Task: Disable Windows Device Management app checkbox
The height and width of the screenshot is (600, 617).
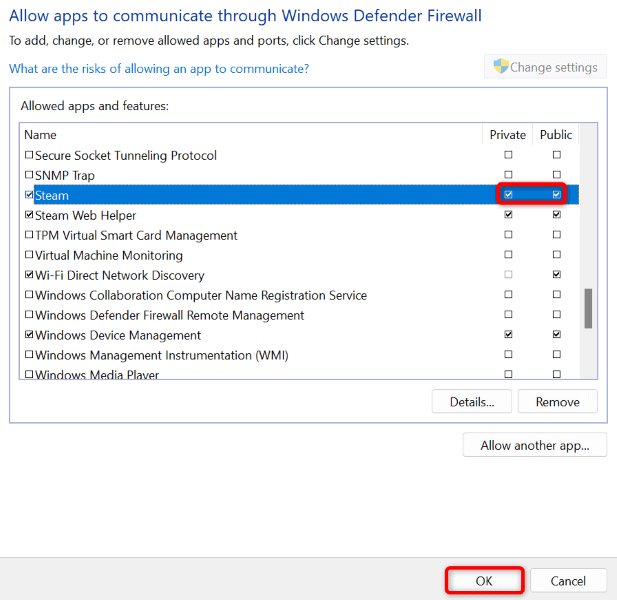Action: (29, 336)
